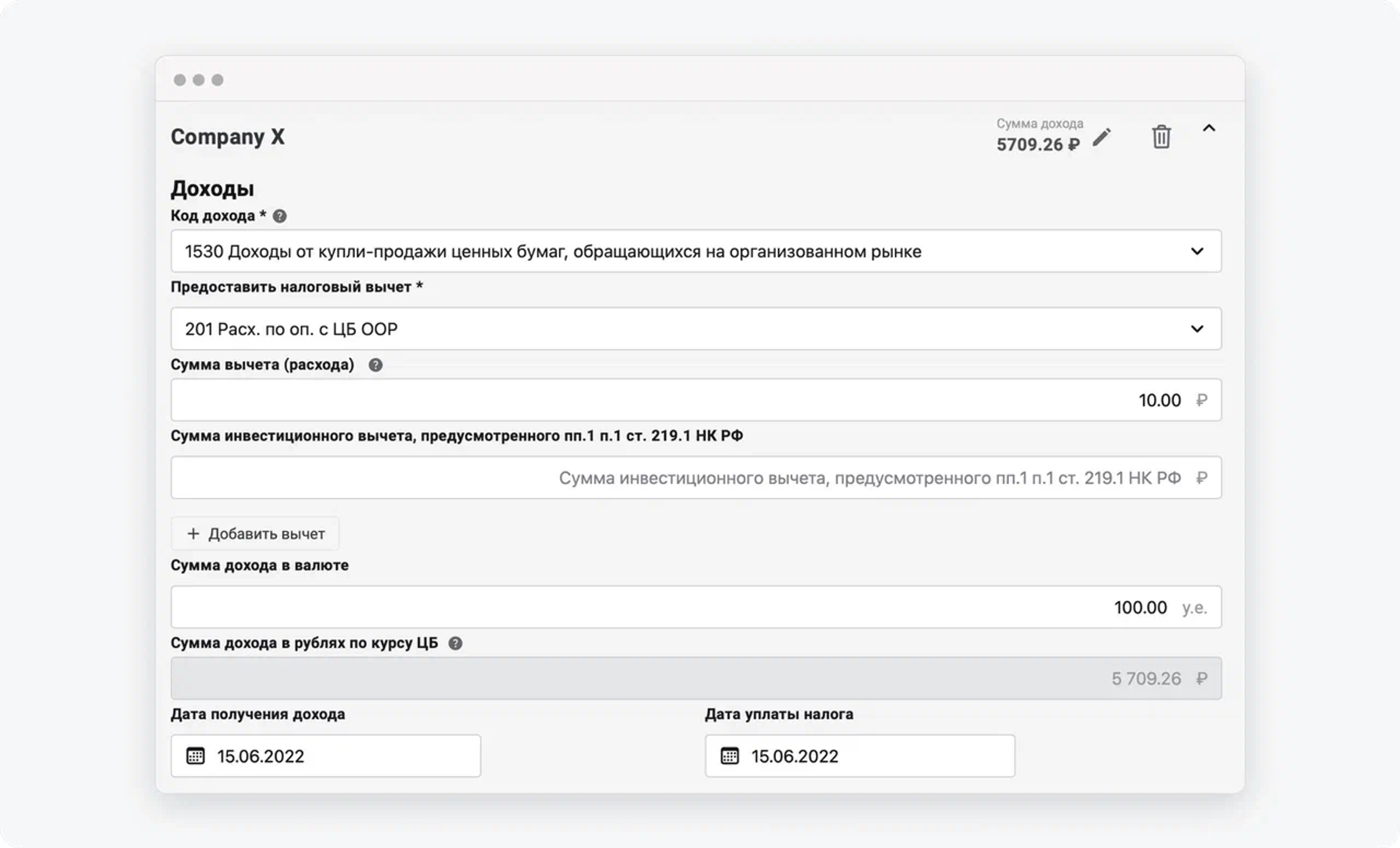Click the Сумма дохода в валюте label
Screen dimensions: 1400x848
coord(259,566)
